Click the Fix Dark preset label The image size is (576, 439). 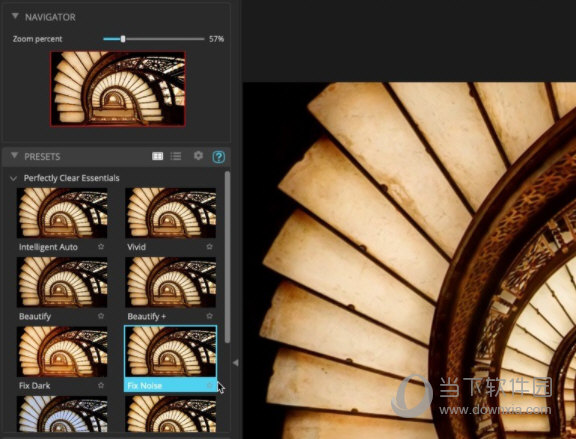coord(35,386)
